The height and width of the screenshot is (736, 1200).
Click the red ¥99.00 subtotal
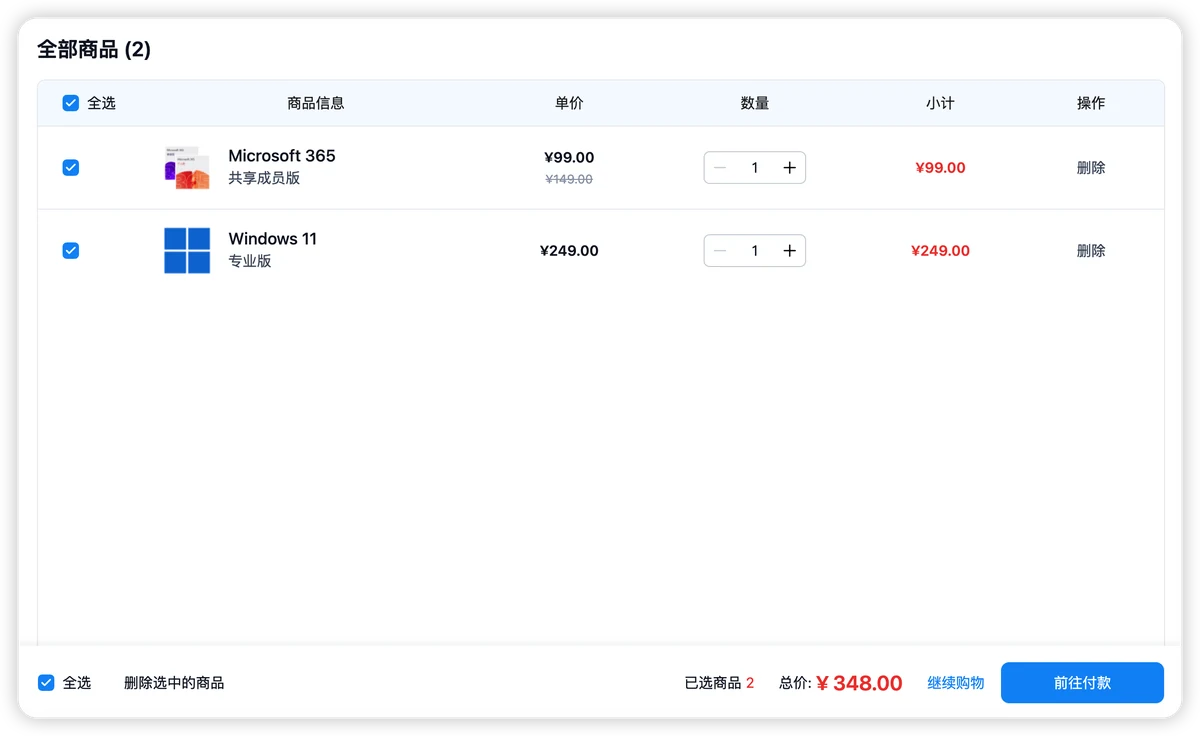(x=940, y=168)
